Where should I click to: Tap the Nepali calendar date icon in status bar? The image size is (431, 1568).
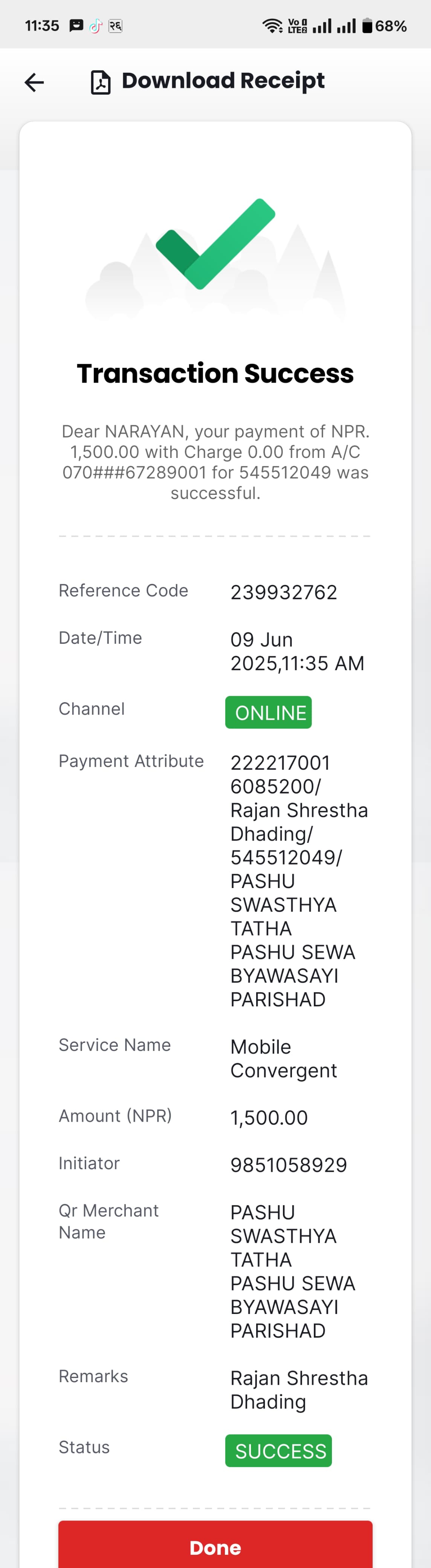point(115,26)
